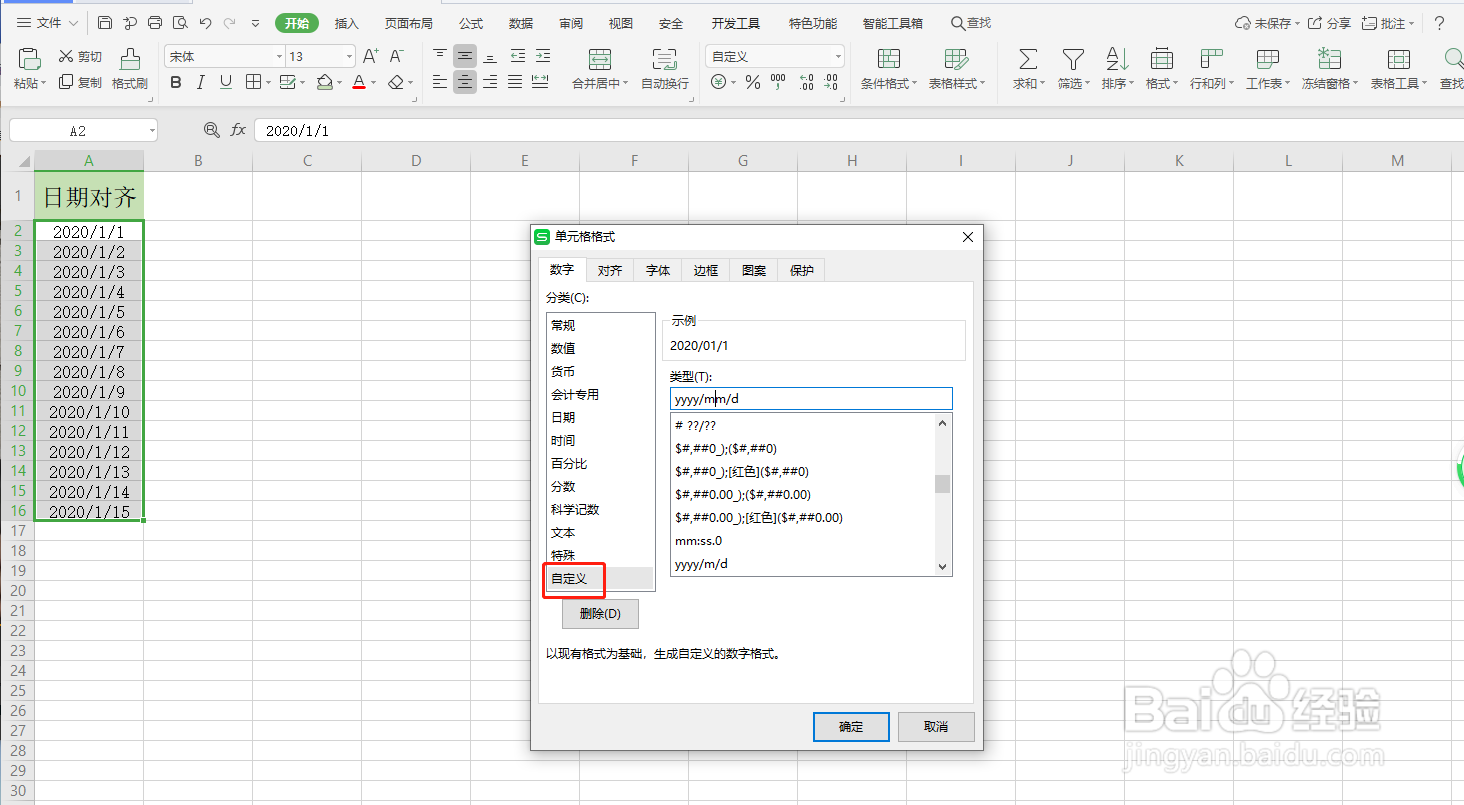
Task: Select the Format Painter (格式刷) tool
Action: coord(130,69)
